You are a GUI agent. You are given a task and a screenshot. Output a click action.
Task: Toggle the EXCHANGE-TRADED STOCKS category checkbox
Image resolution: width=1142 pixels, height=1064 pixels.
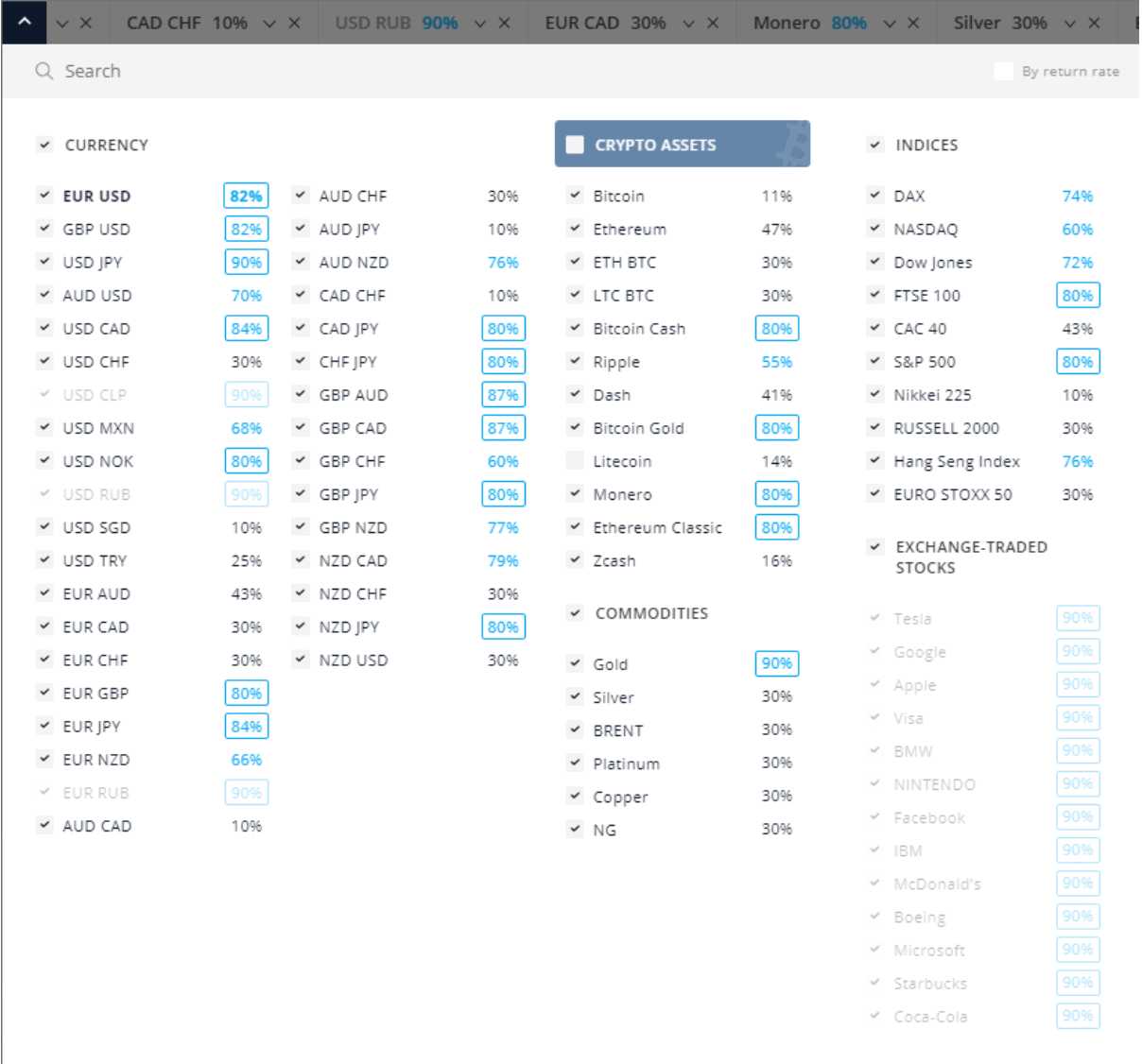875,546
